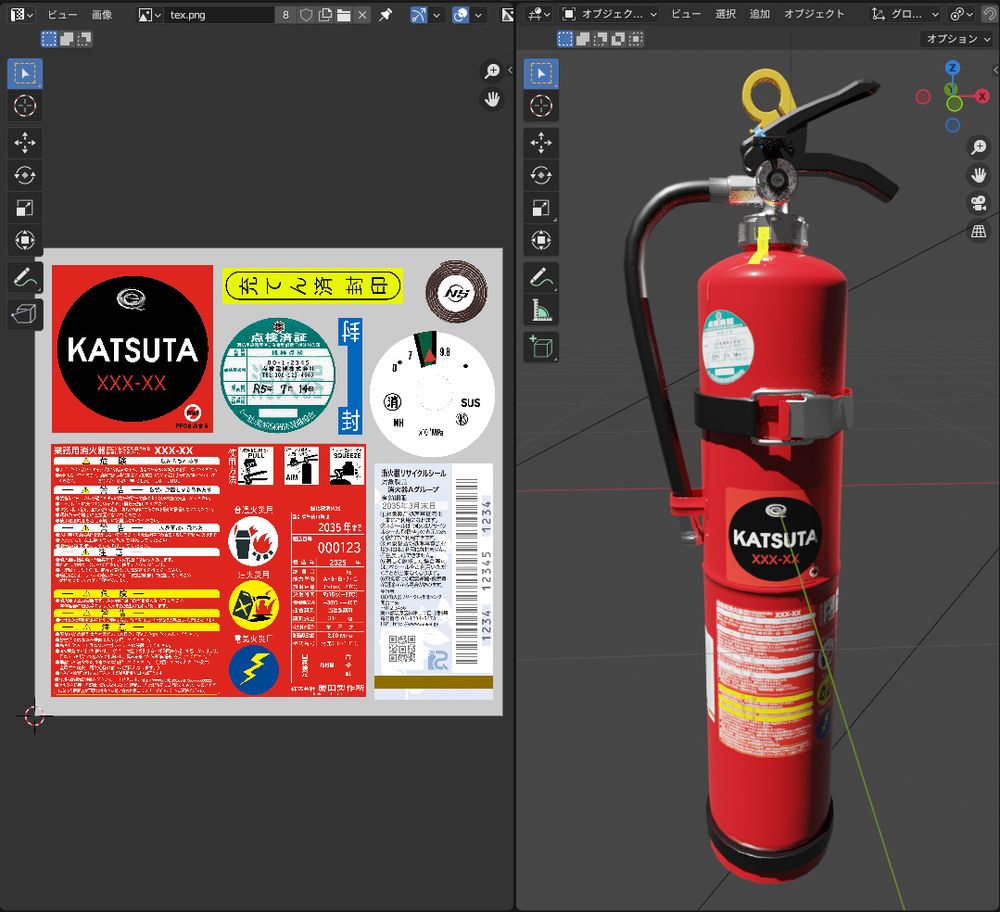Activate Transform tool in 3D viewport

click(x=541, y=240)
